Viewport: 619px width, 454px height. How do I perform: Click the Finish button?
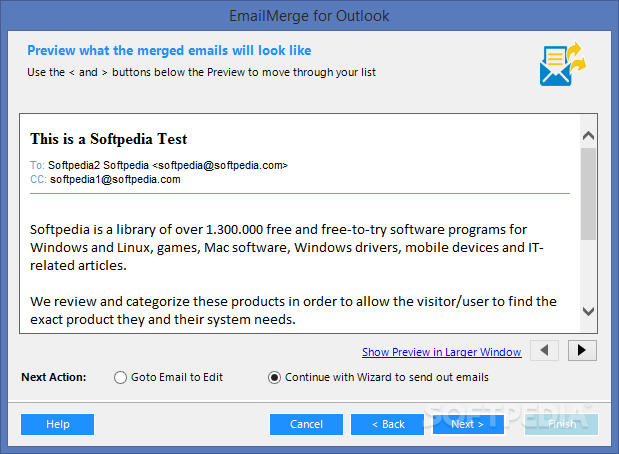[560, 424]
